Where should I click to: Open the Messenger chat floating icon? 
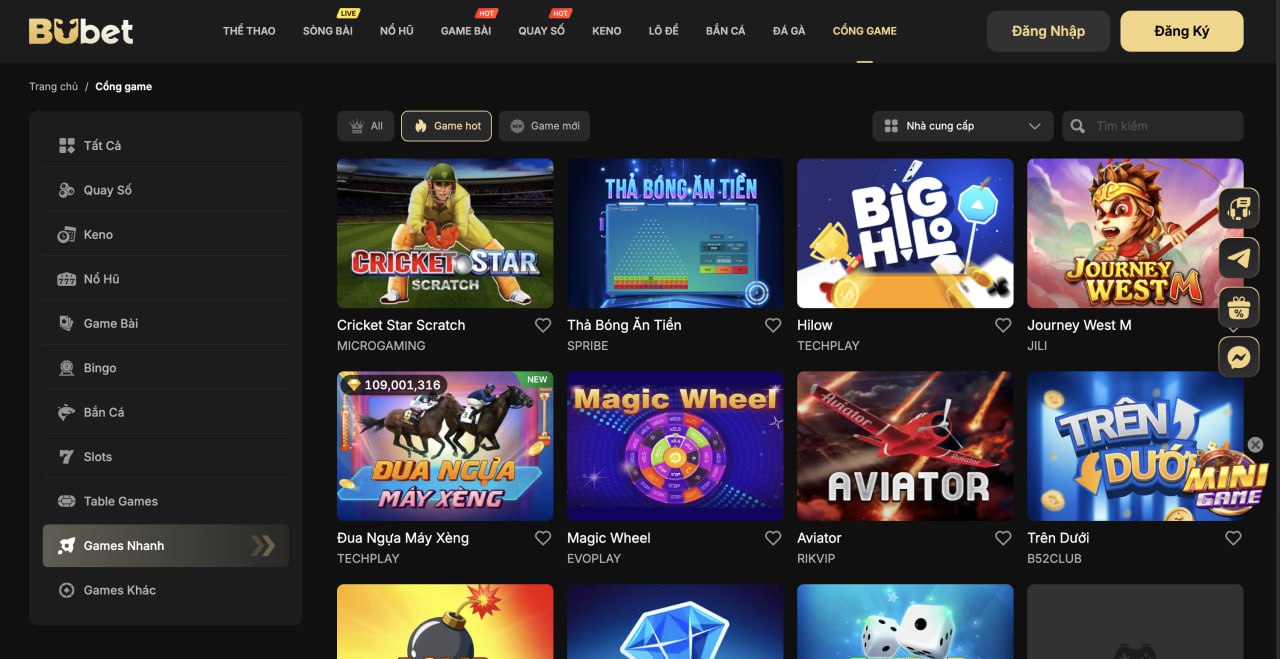pyautogui.click(x=1239, y=357)
